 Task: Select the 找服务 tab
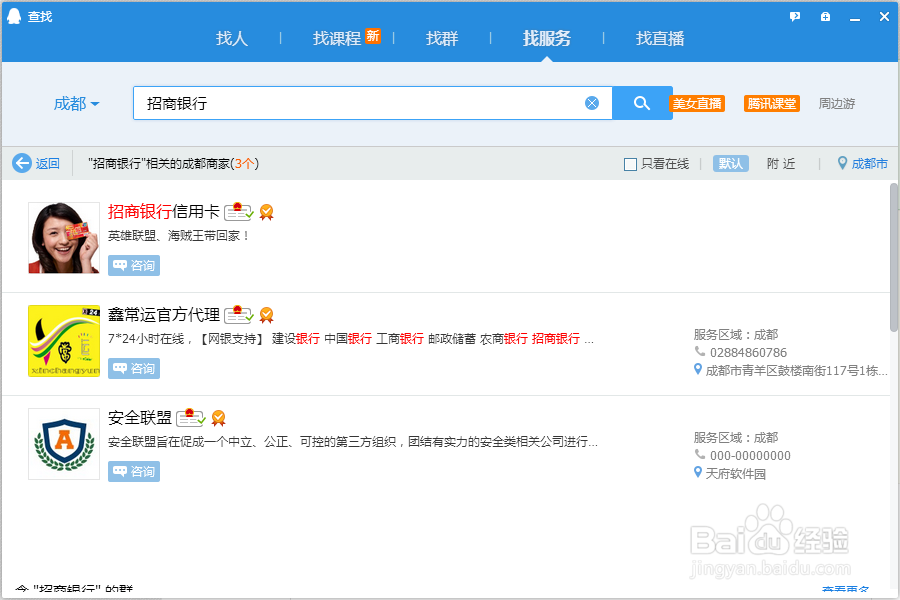(x=546, y=38)
